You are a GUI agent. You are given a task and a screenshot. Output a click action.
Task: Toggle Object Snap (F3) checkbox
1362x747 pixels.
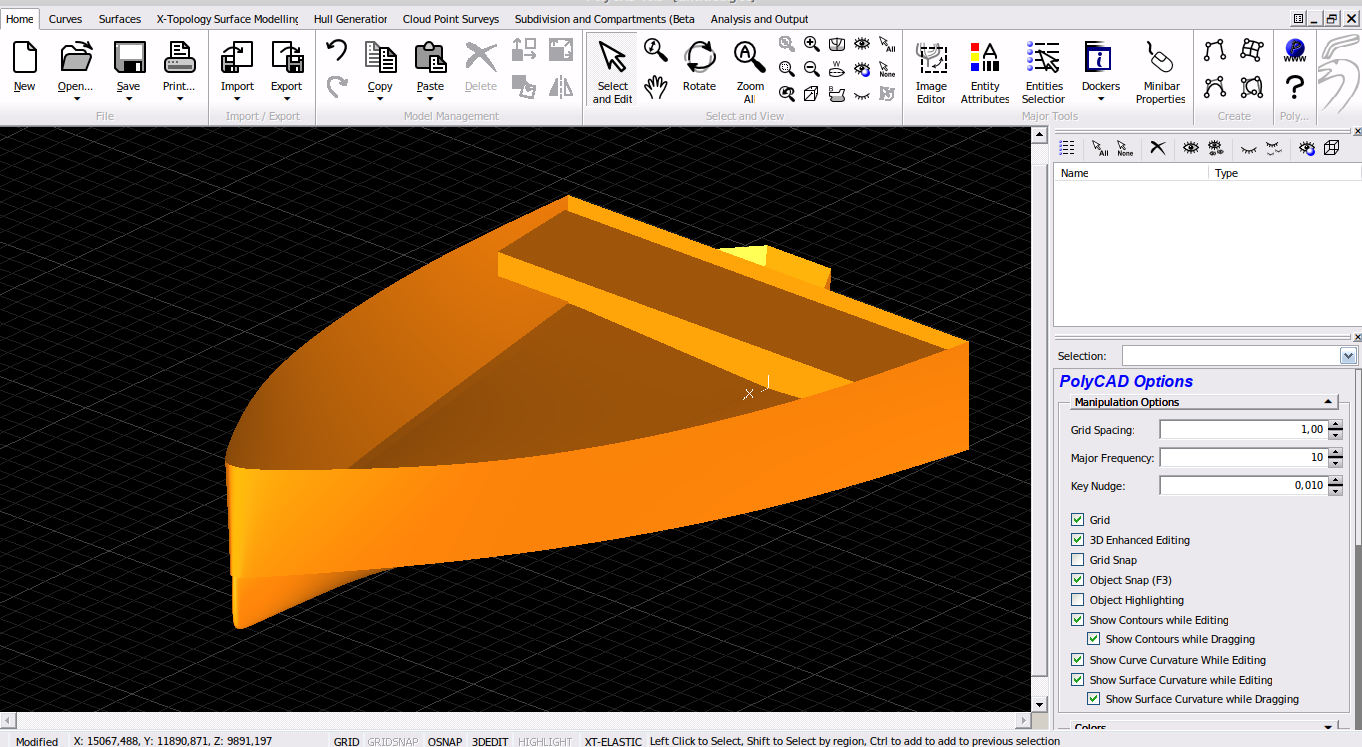(1077, 580)
